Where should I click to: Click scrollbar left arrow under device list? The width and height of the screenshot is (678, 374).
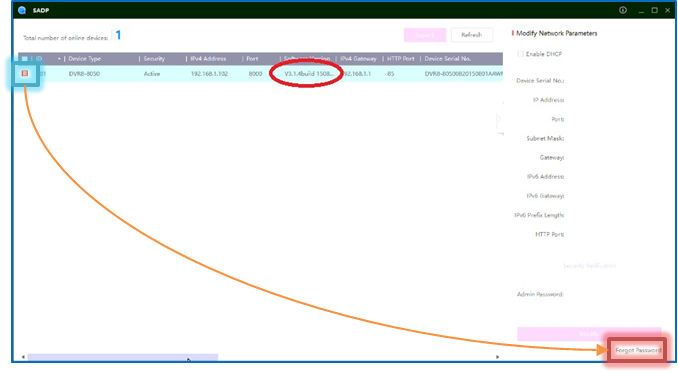pos(23,357)
